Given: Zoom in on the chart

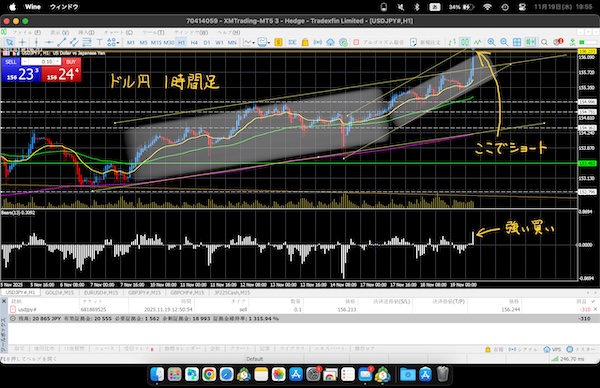Looking at the screenshot, I should click(x=491, y=42).
